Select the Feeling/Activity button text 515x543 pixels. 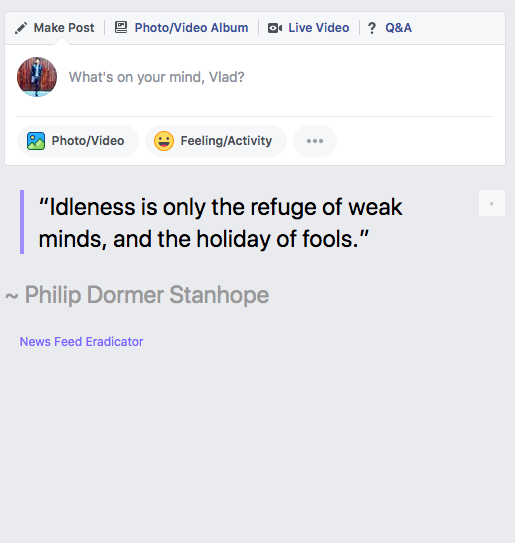pyautogui.click(x=226, y=141)
